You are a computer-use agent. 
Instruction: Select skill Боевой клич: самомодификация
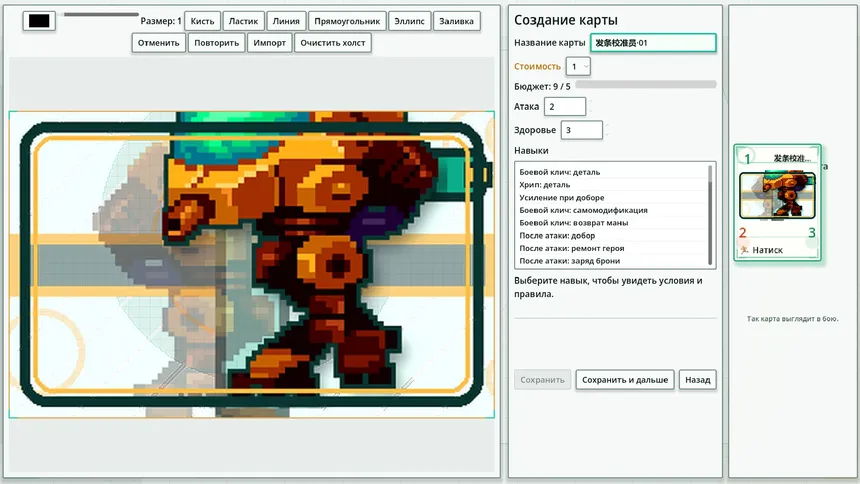click(612, 210)
